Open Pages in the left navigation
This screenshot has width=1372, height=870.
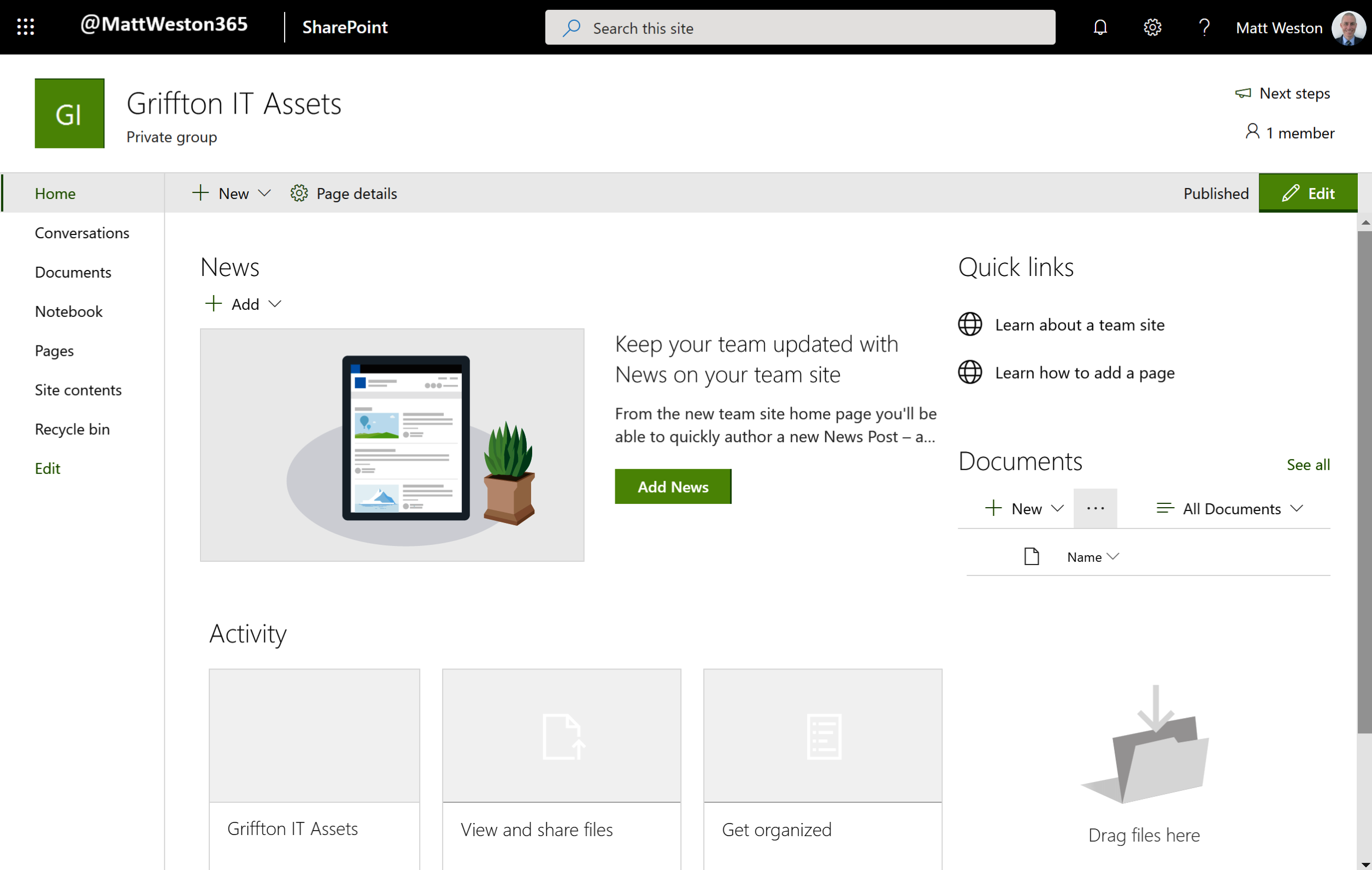(54, 350)
